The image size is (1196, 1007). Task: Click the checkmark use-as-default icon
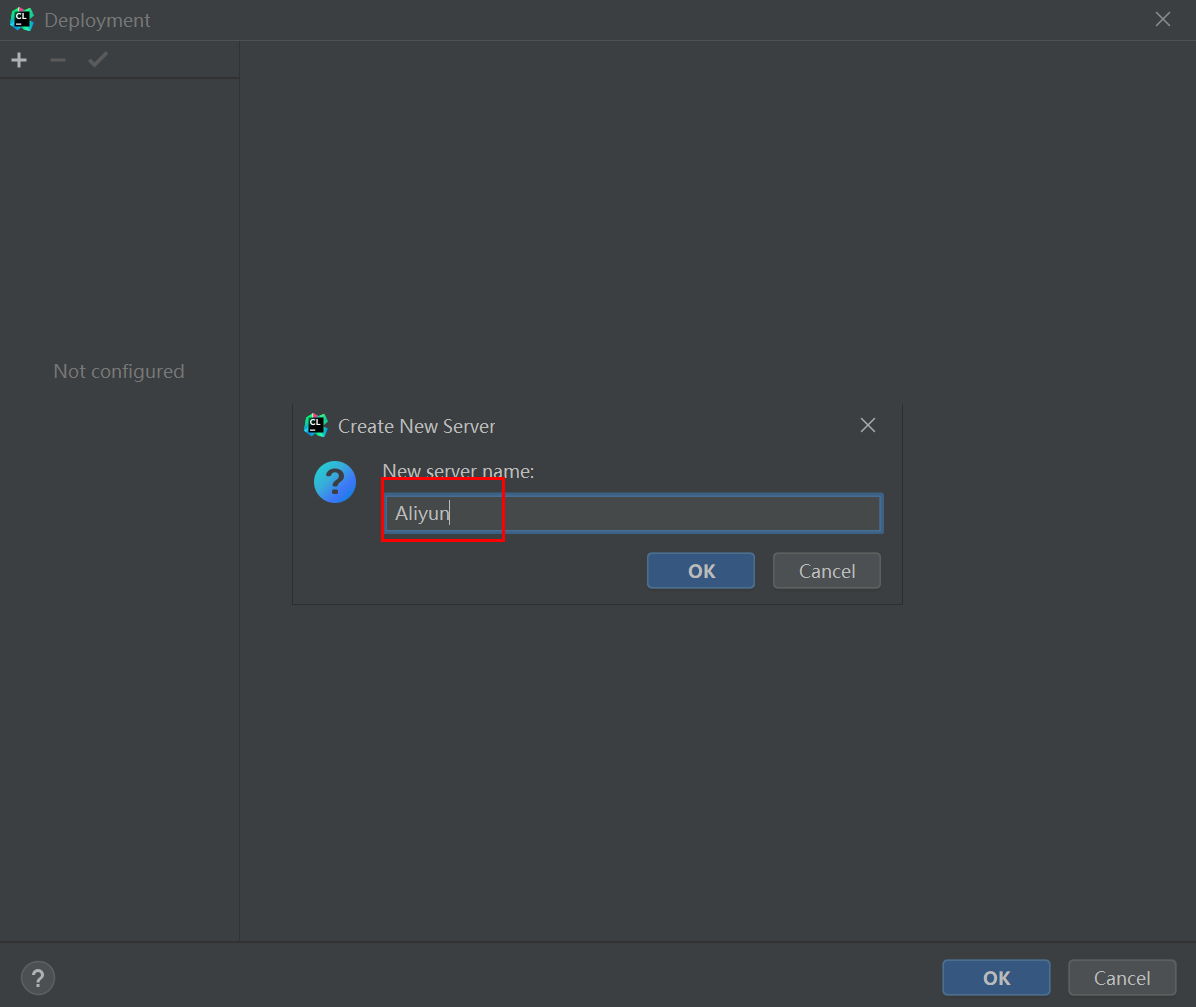click(x=98, y=60)
